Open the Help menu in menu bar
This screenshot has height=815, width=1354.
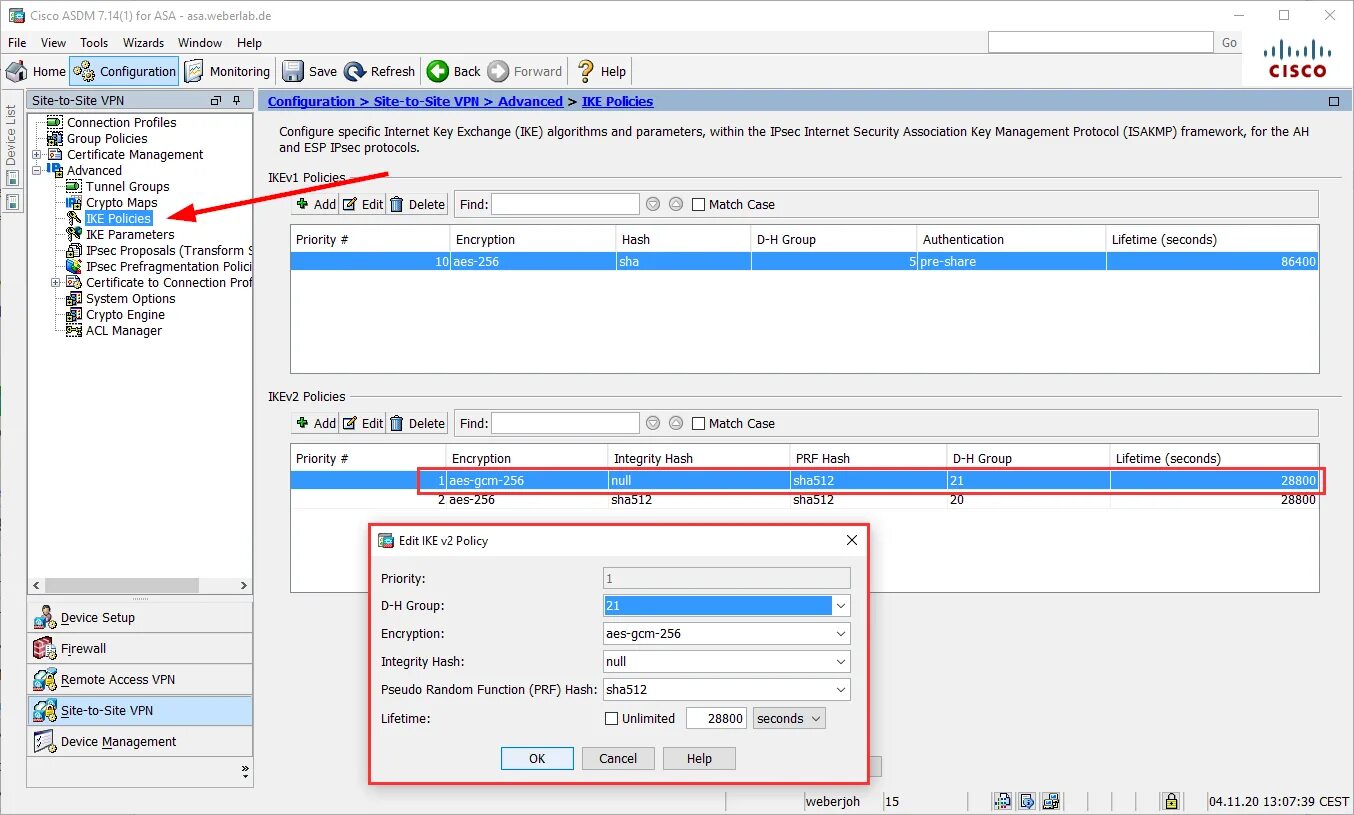[x=249, y=43]
